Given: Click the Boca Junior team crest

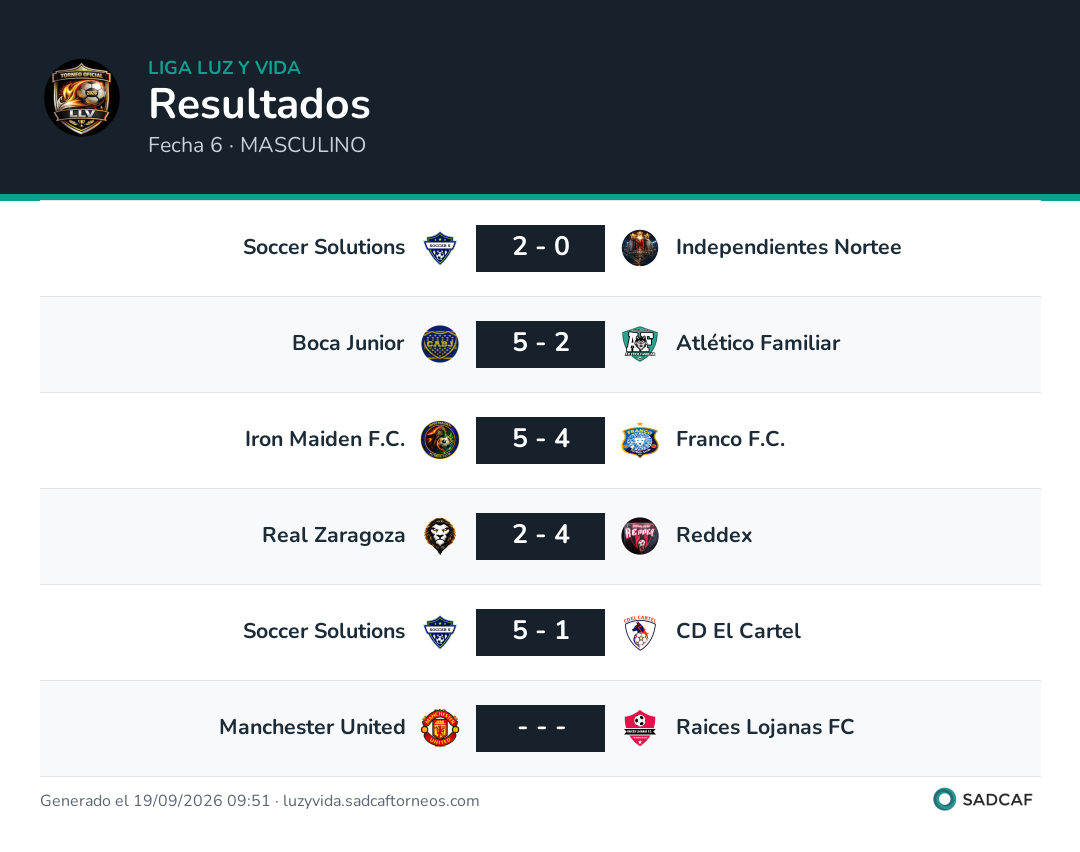Looking at the screenshot, I should point(439,344).
